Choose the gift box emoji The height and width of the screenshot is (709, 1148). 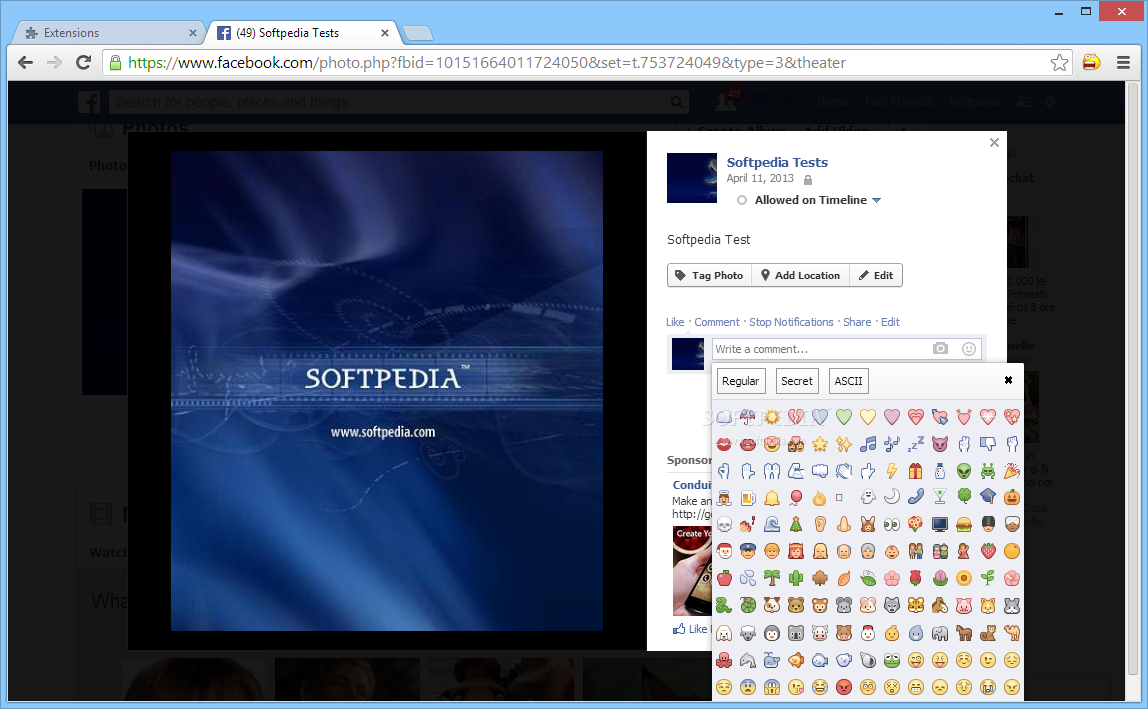(916, 471)
